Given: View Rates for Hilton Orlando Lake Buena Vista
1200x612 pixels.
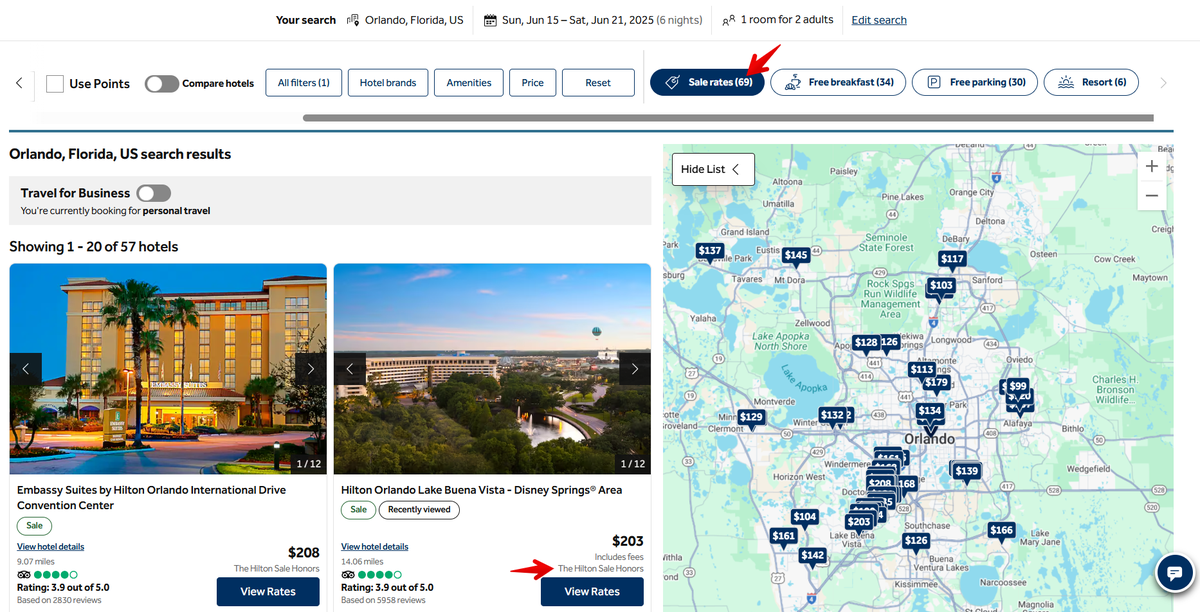Looking at the screenshot, I should click(x=592, y=592).
